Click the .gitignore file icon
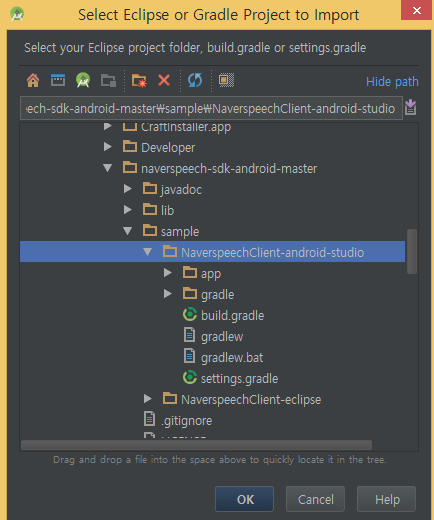Image resolution: width=434 pixels, height=520 pixels. coord(149,419)
